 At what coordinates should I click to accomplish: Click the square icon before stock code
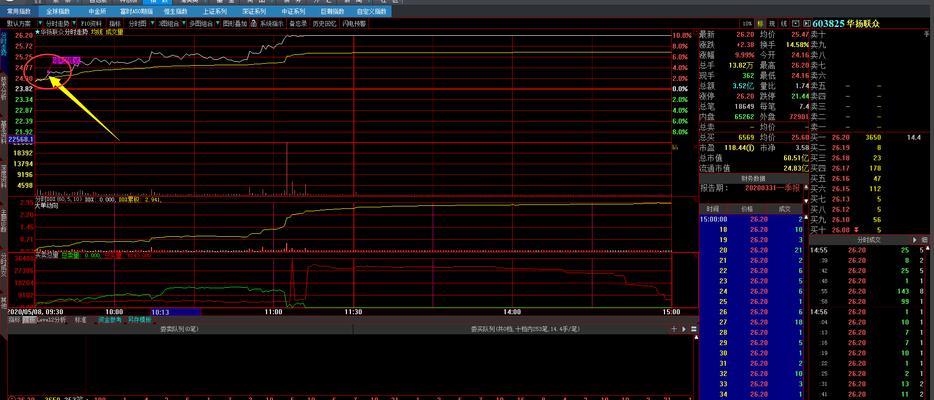click(x=796, y=24)
